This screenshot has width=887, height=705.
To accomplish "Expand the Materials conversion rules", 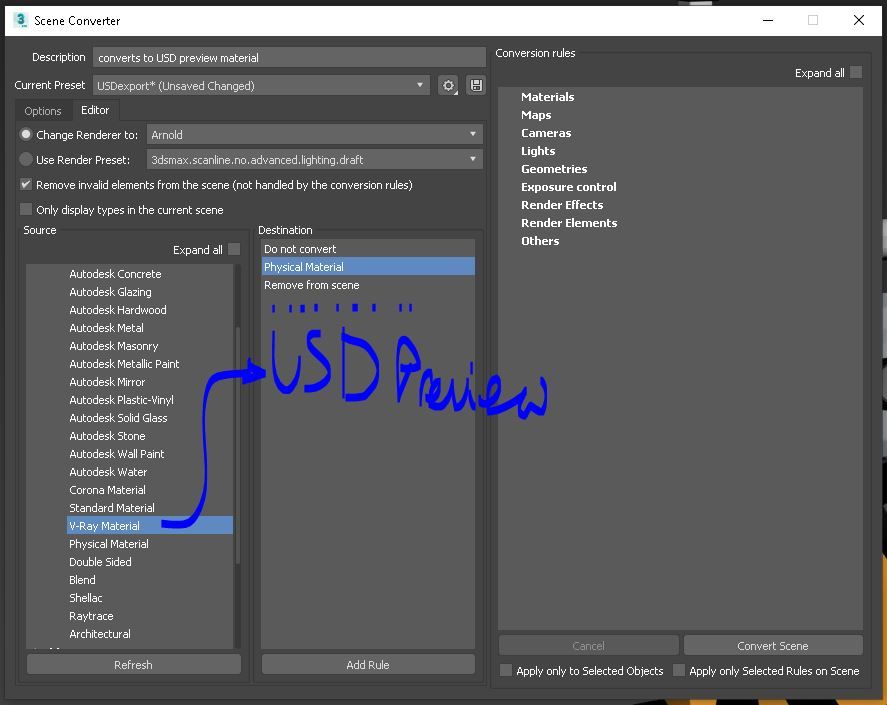I will click(x=548, y=97).
